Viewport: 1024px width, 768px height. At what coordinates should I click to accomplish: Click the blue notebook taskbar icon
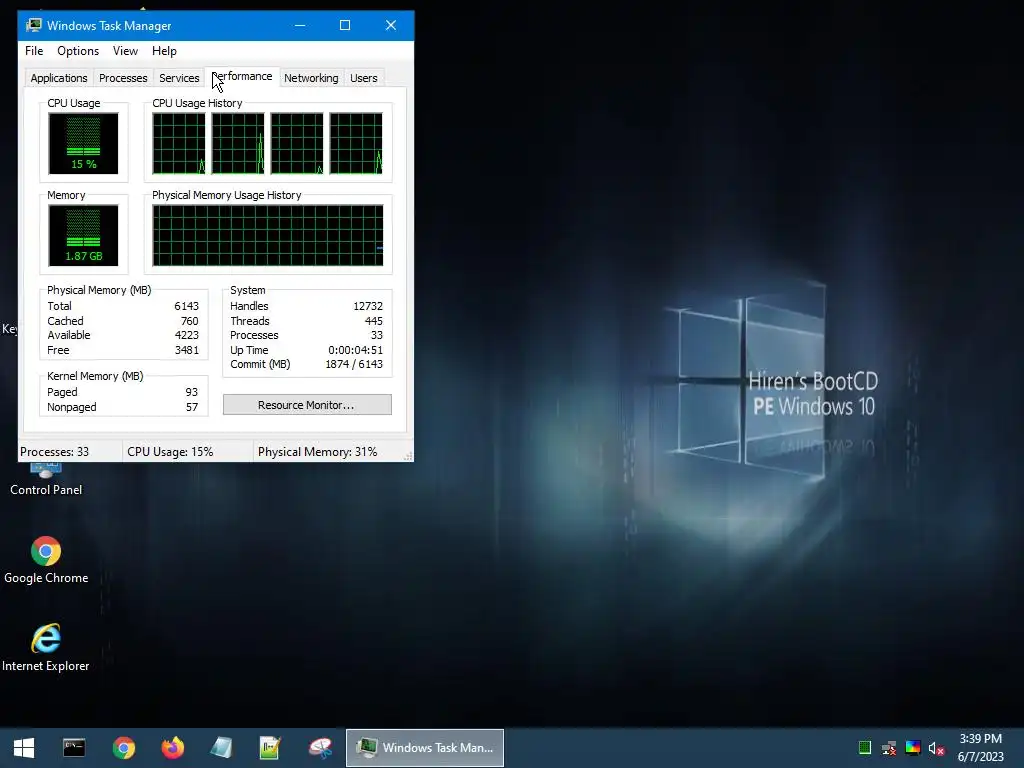click(221, 748)
